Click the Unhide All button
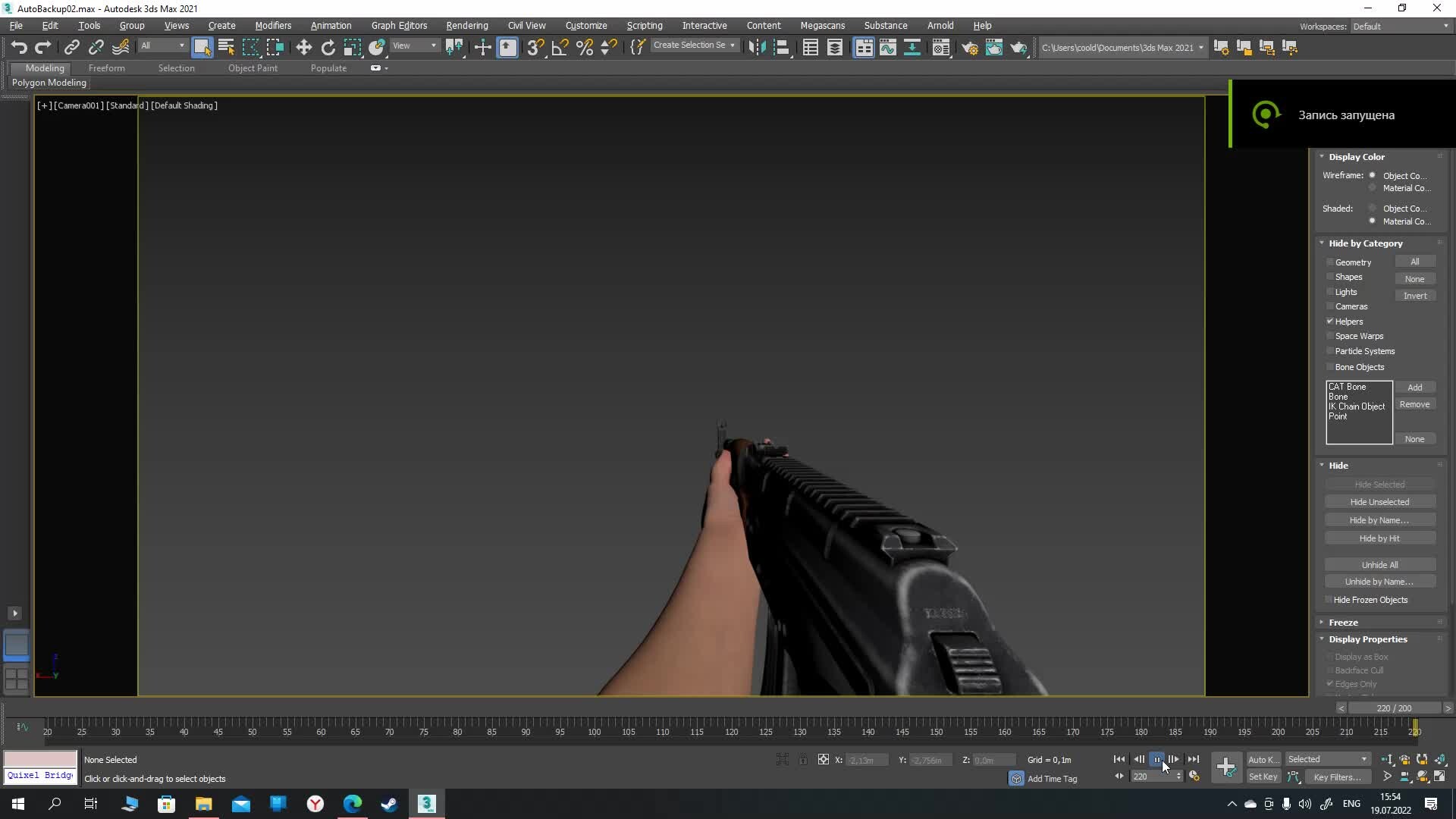1456x819 pixels. coord(1379,565)
